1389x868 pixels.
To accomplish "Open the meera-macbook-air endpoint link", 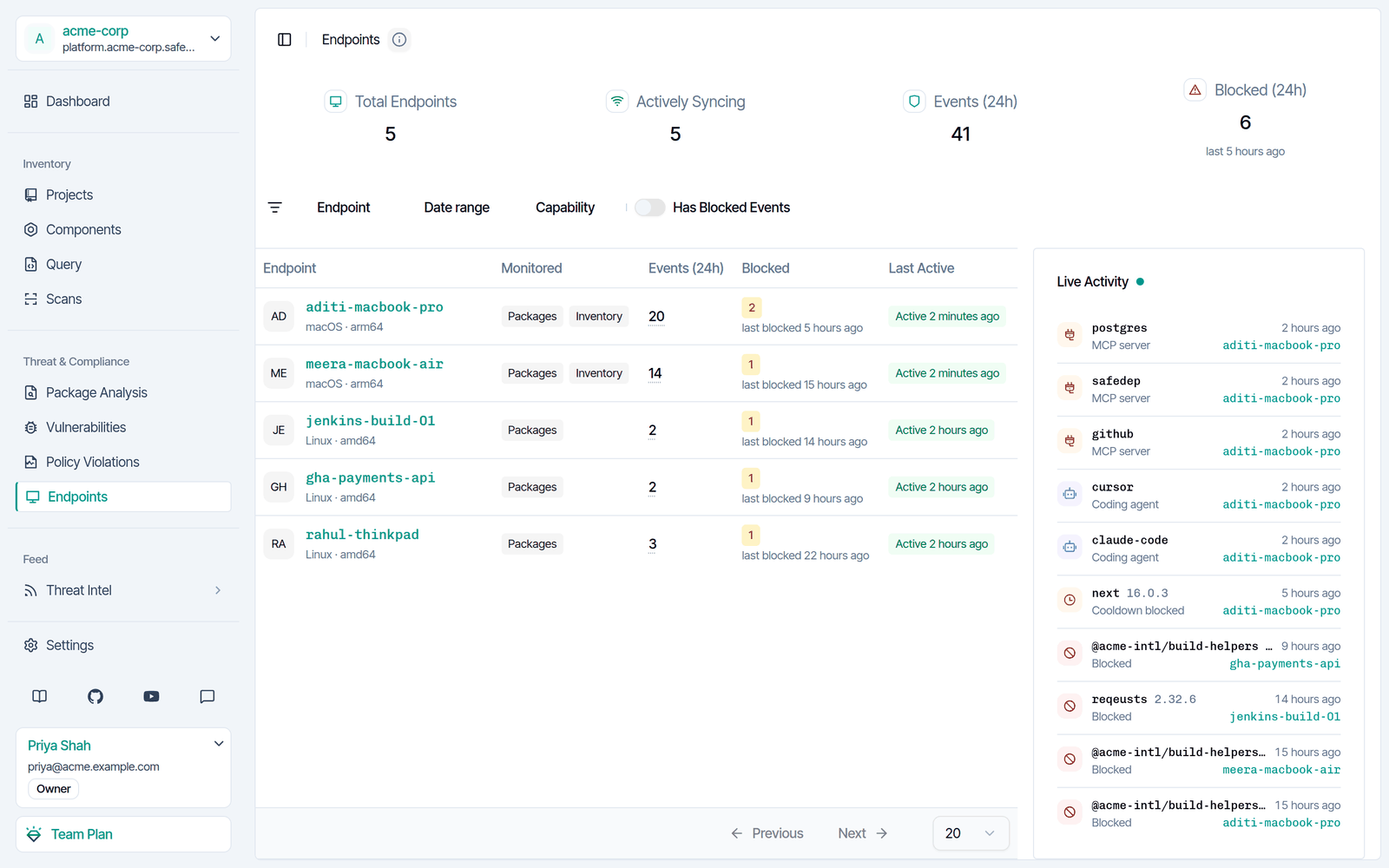I will [x=374, y=365].
